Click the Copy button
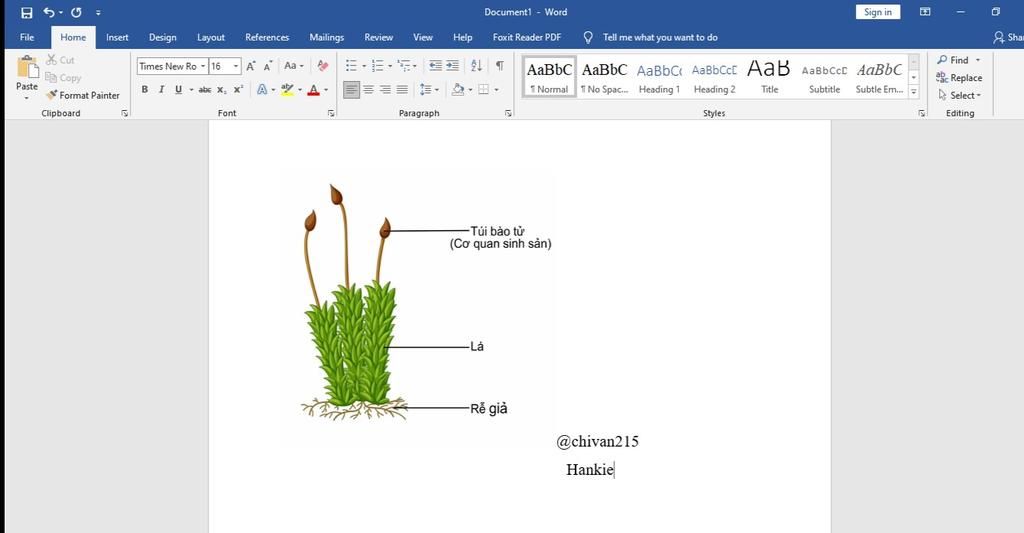The width and height of the screenshot is (1024, 533). pos(63,77)
